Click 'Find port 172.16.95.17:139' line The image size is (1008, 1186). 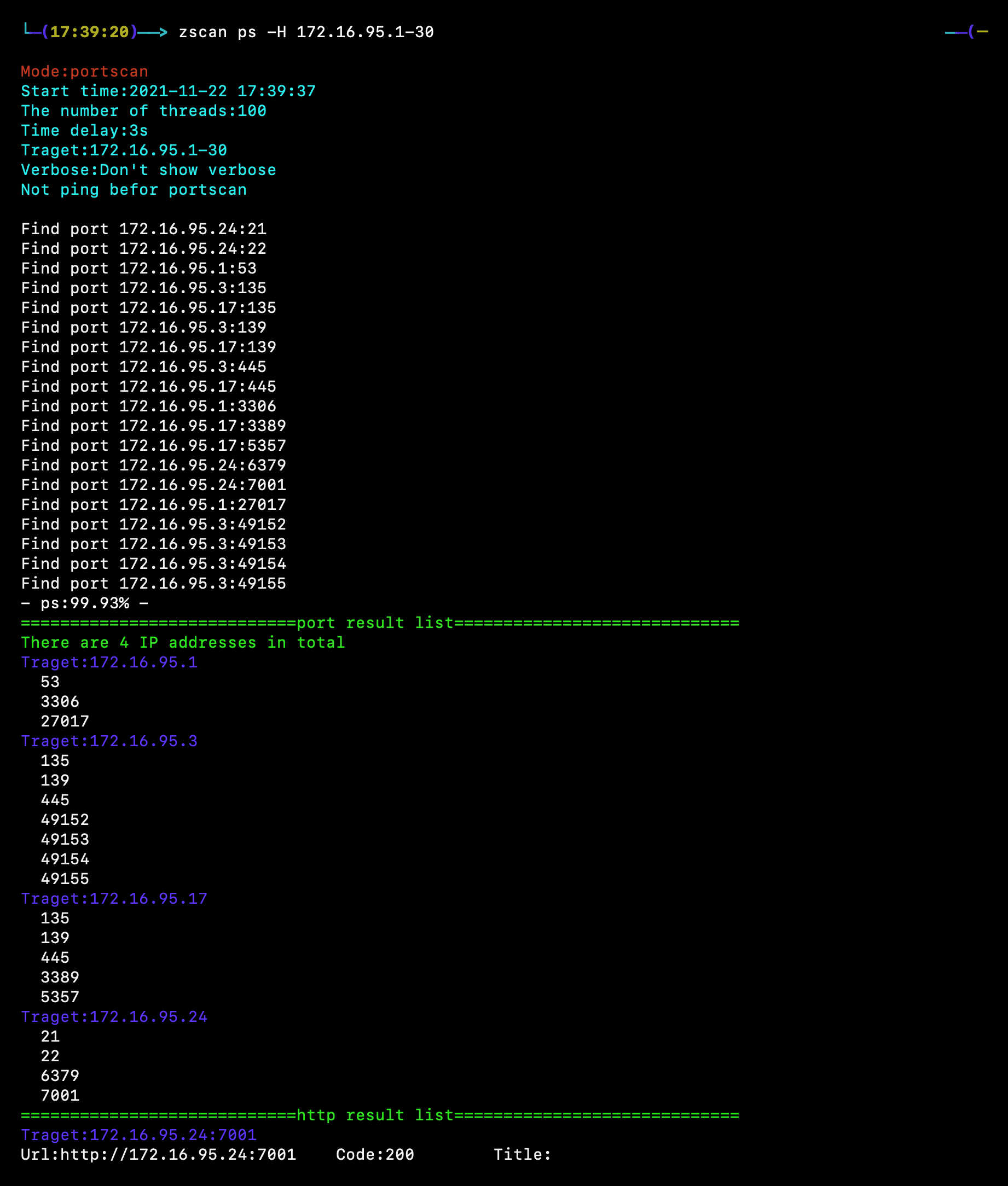(x=148, y=347)
